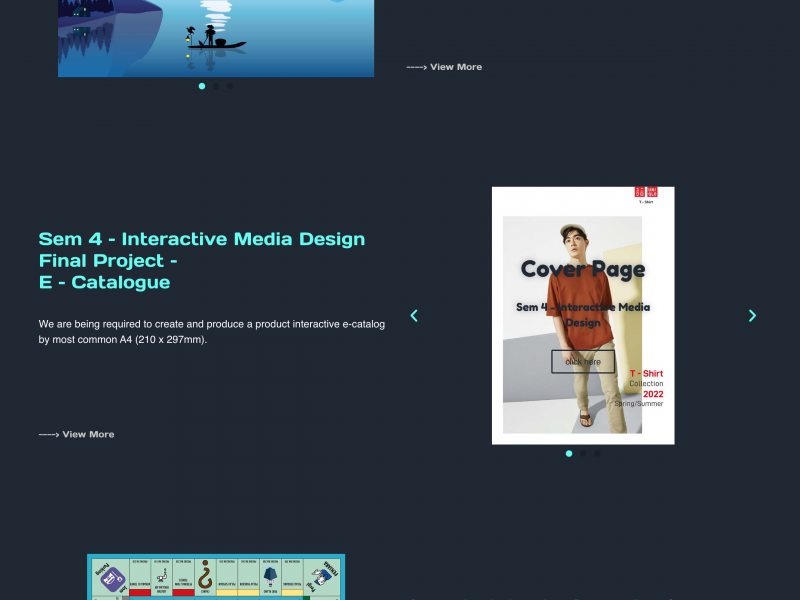Open View More under the E-Catalogue description

(77, 434)
